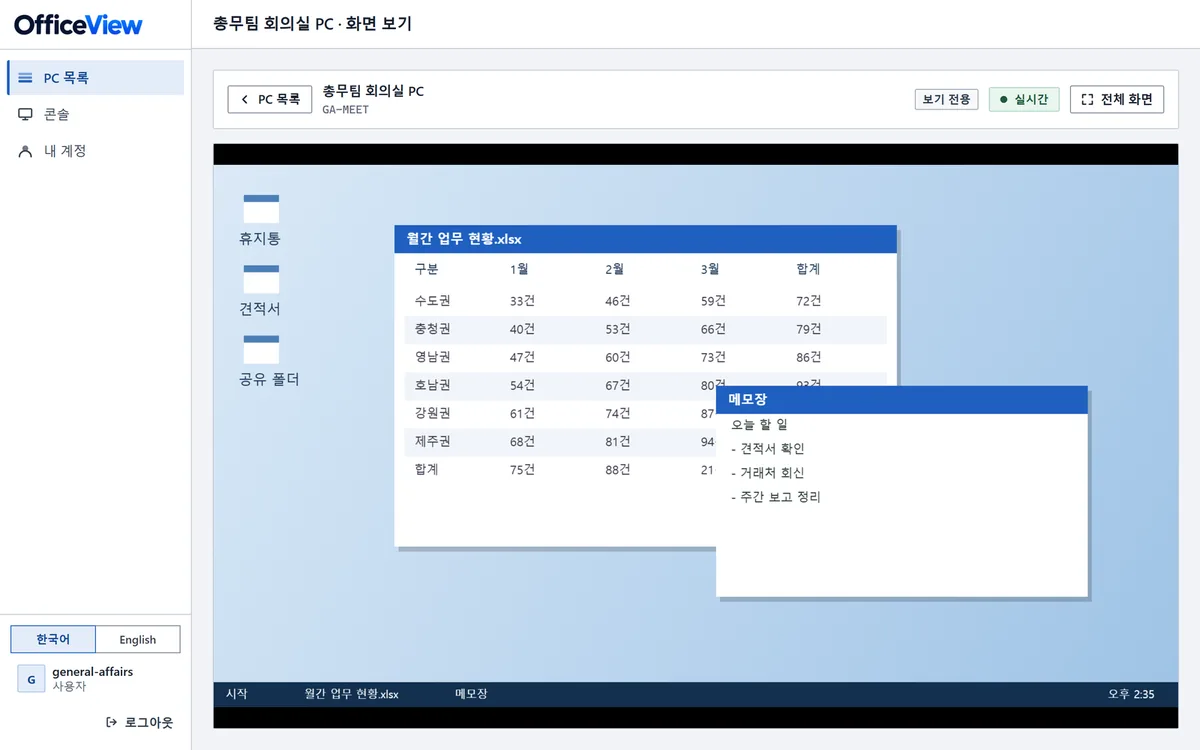Open PC 목록 in the sidebar
The width and height of the screenshot is (1200, 750).
(x=95, y=78)
